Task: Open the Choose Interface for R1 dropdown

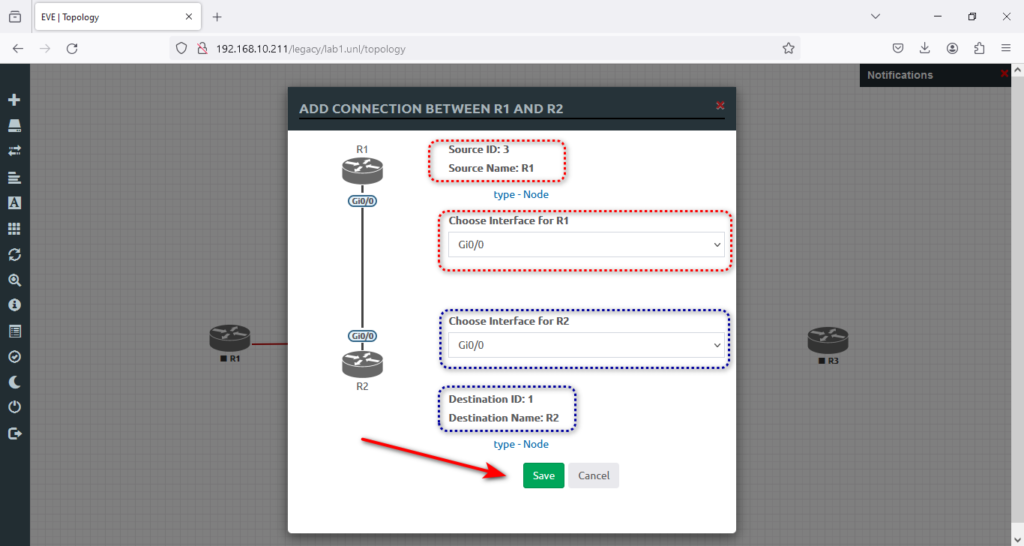Action: [586, 245]
